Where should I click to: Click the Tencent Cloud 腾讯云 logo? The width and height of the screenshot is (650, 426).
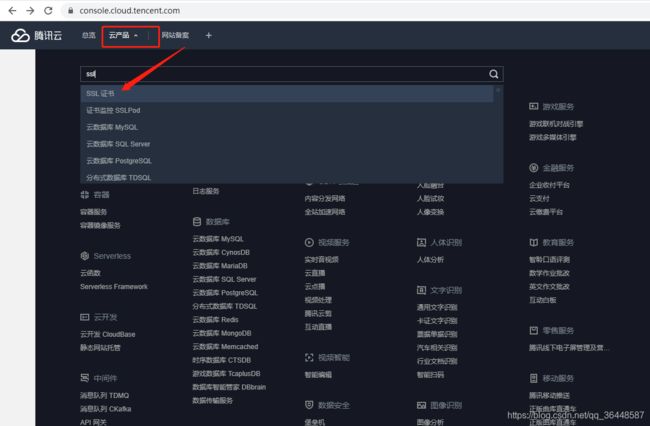(36, 36)
